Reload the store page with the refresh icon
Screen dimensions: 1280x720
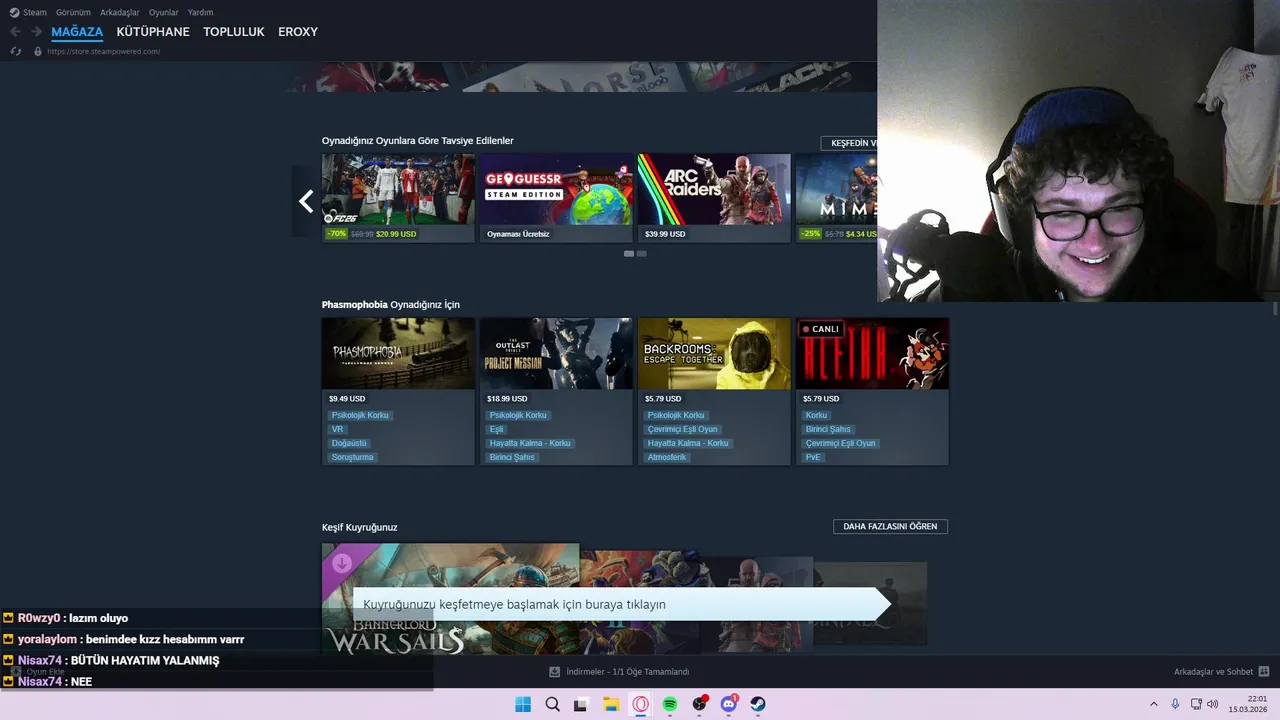(15, 51)
